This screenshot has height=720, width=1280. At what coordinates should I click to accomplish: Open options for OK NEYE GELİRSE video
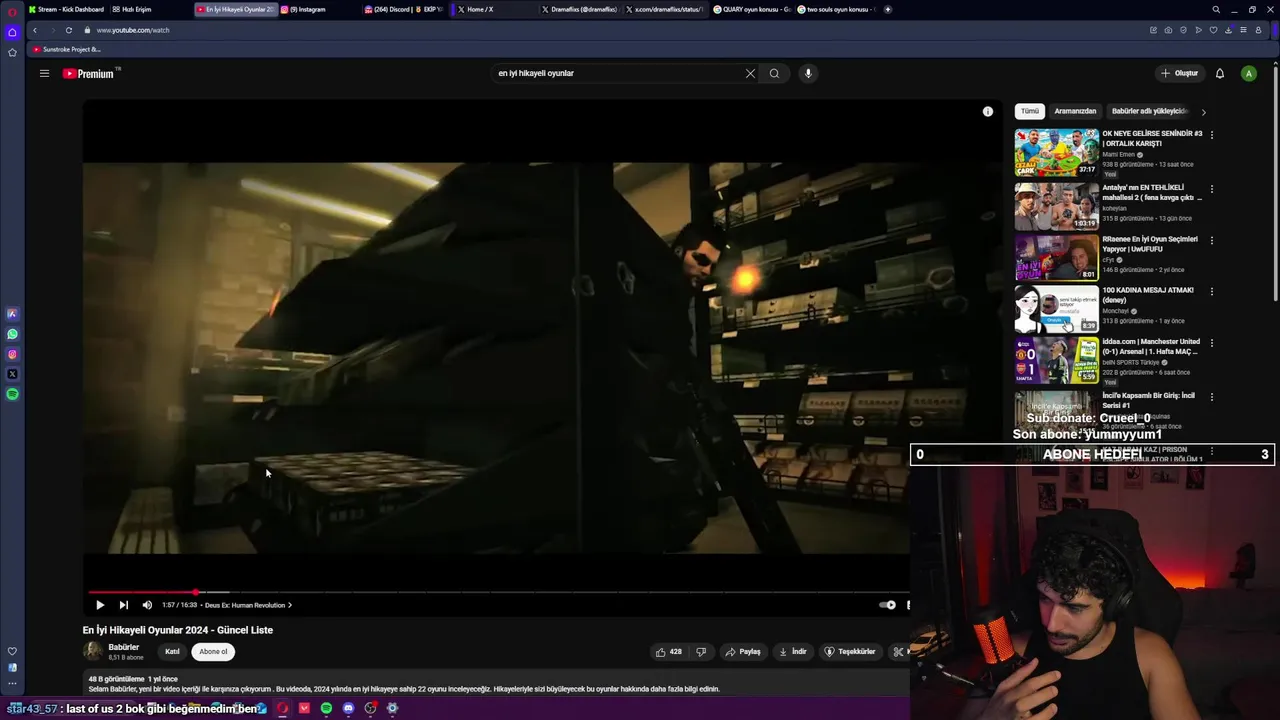(x=1212, y=135)
